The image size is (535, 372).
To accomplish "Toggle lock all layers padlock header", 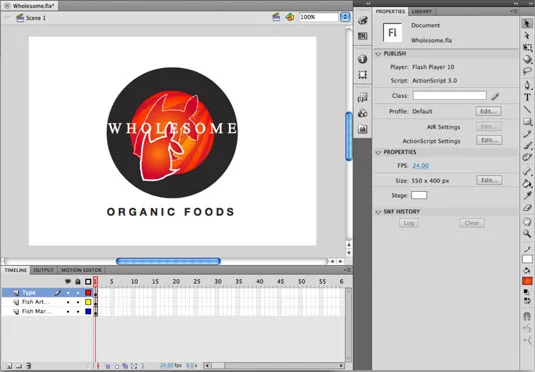I will (x=78, y=282).
